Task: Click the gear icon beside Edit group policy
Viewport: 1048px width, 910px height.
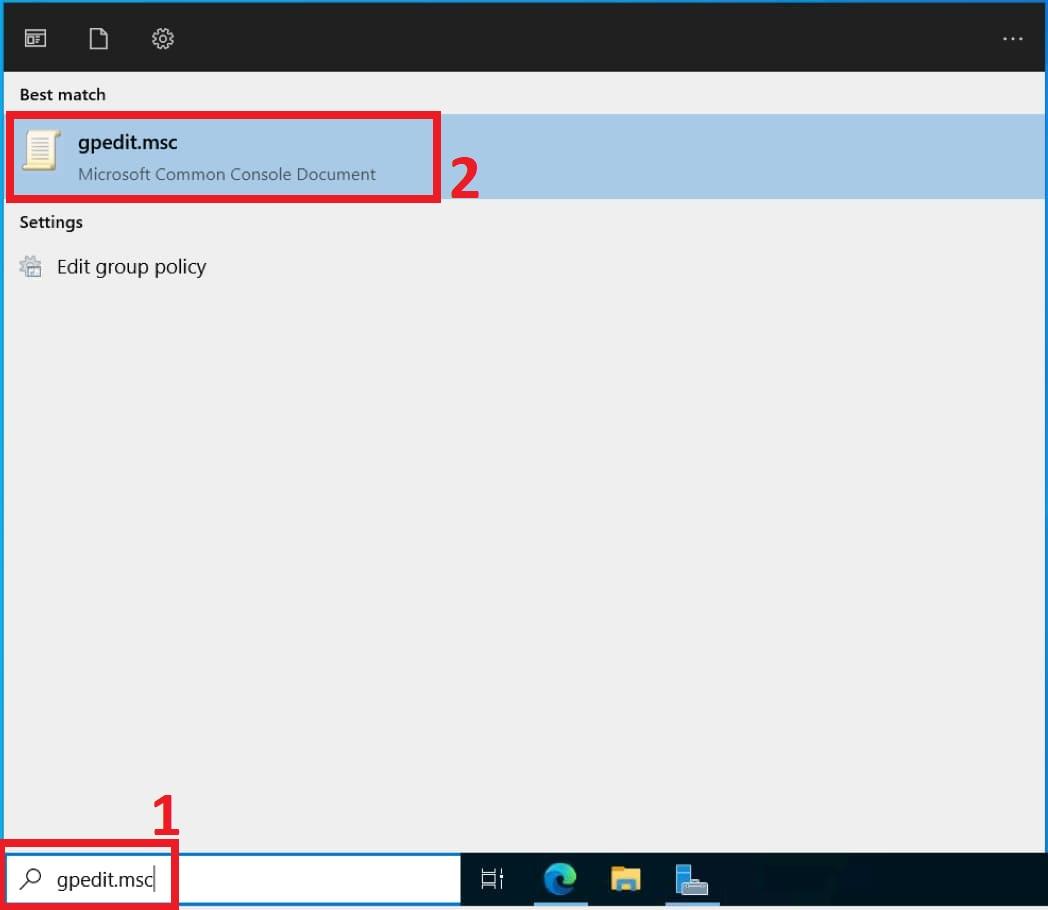Action: coord(32,267)
